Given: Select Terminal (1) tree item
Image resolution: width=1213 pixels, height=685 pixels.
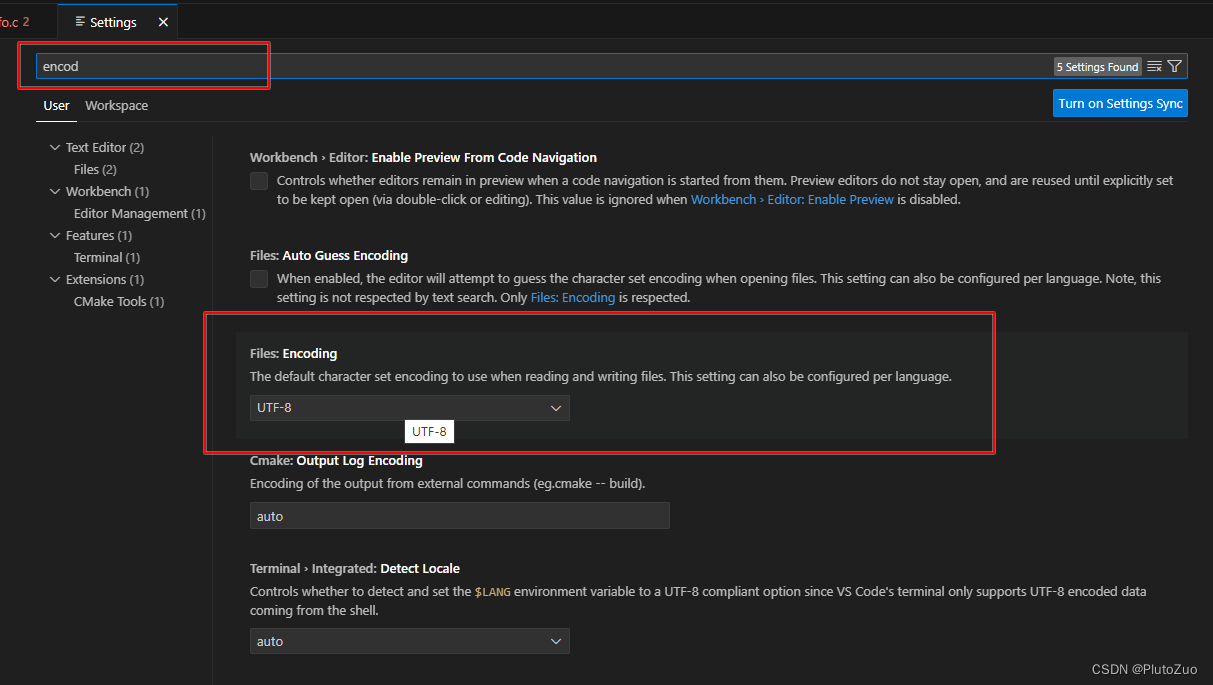Looking at the screenshot, I should coord(107,257).
